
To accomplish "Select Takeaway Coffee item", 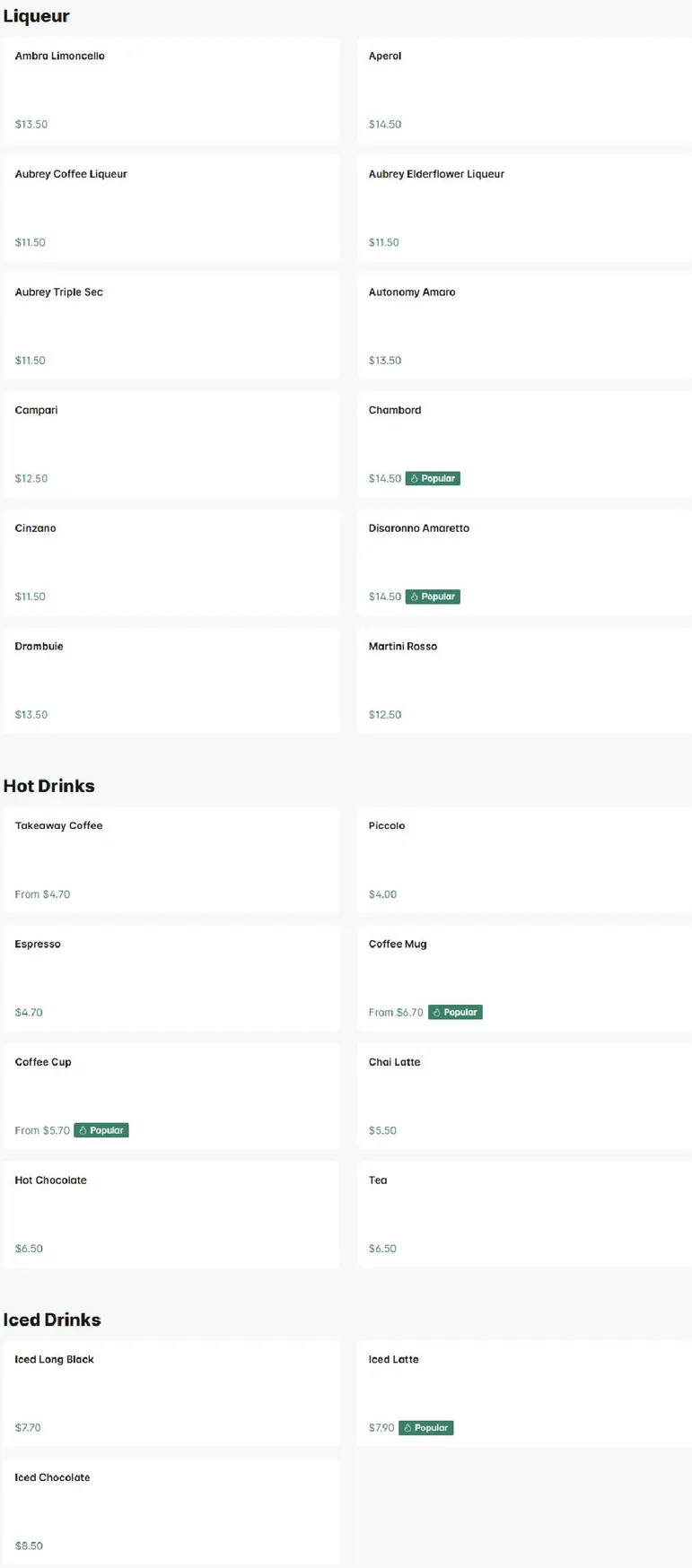I will click(171, 860).
